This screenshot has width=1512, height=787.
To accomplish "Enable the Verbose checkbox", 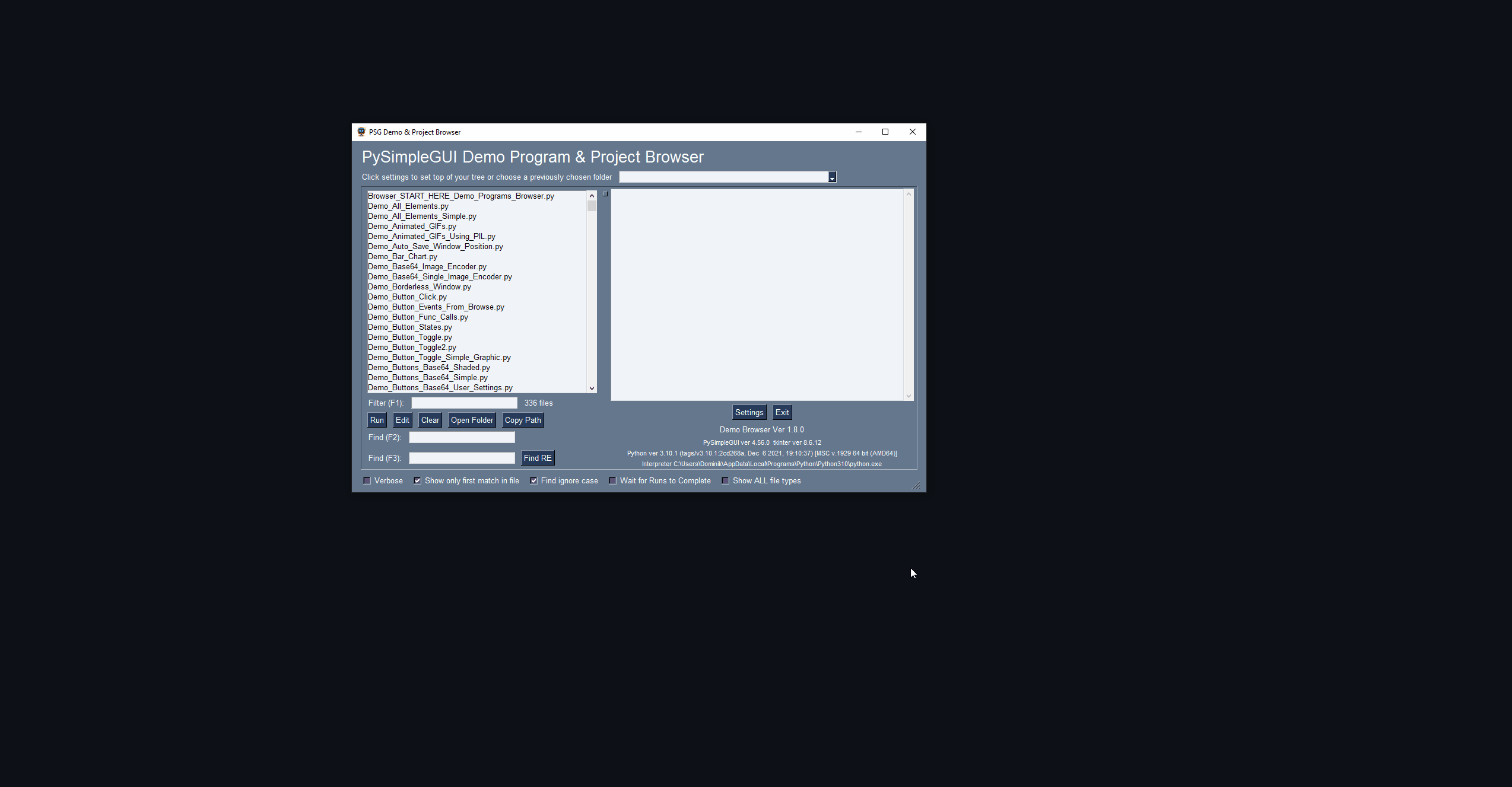I will (x=367, y=481).
